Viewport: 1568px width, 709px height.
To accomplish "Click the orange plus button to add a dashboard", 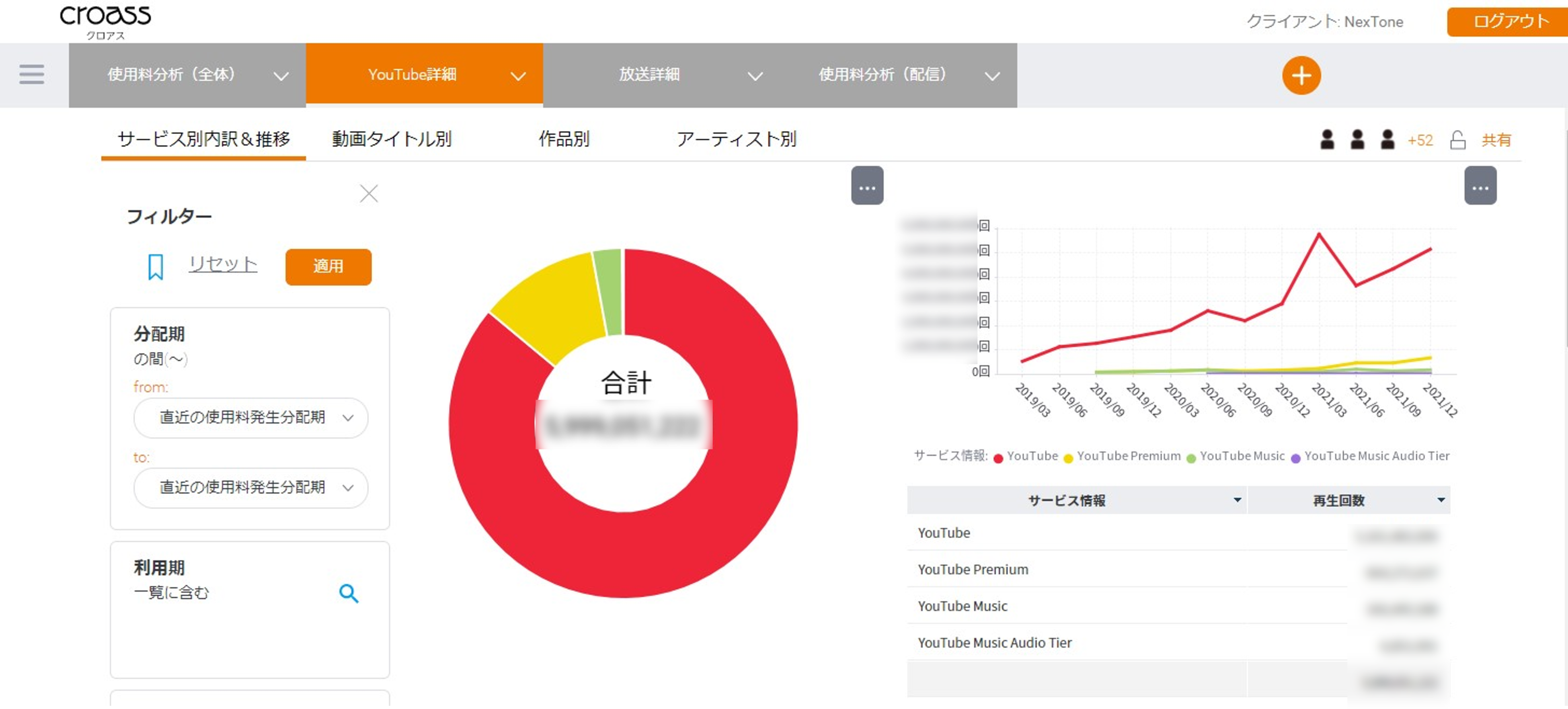I will click(1301, 75).
